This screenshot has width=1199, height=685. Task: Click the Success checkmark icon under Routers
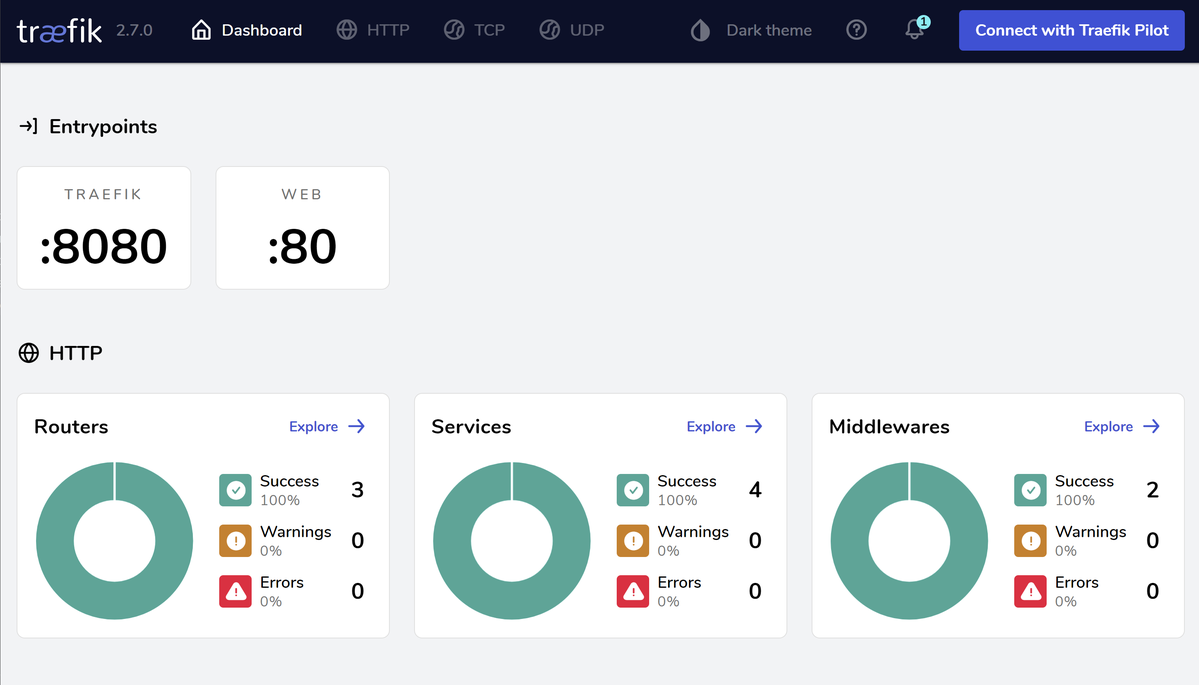[x=235, y=490]
